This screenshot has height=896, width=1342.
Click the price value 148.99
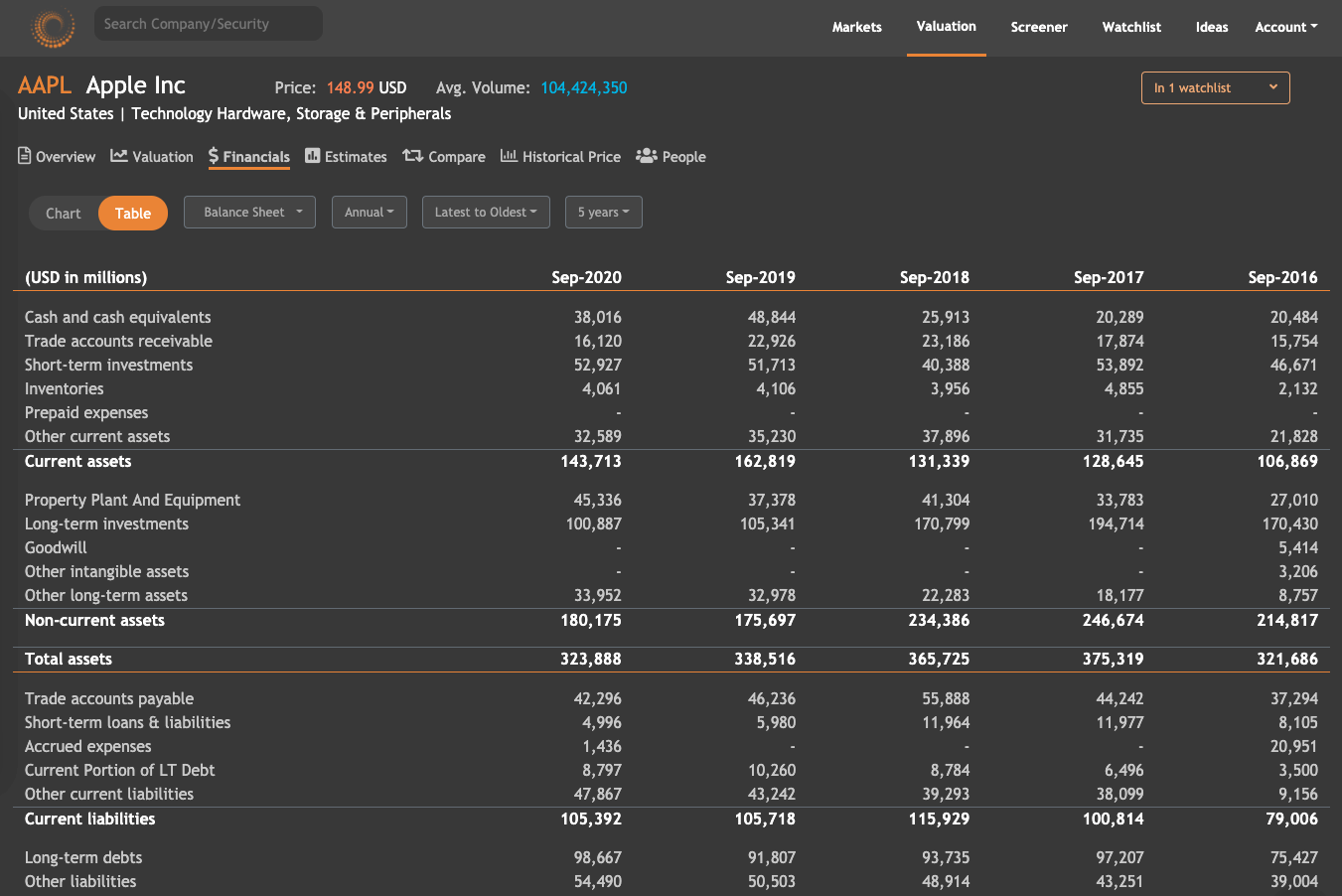[350, 87]
